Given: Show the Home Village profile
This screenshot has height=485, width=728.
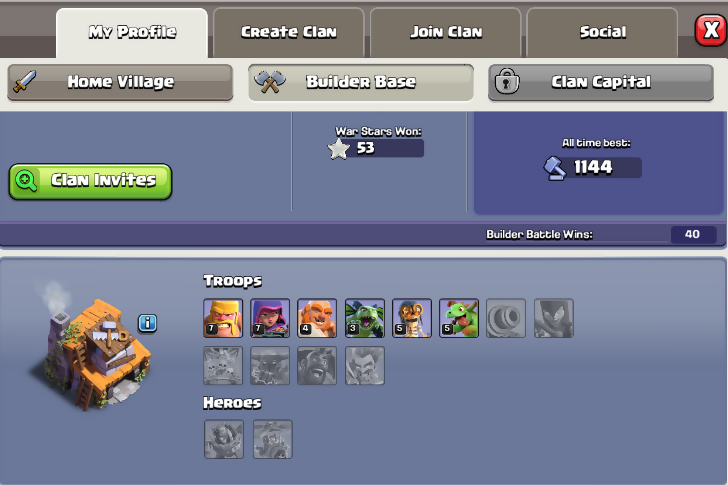Looking at the screenshot, I should (x=120, y=82).
